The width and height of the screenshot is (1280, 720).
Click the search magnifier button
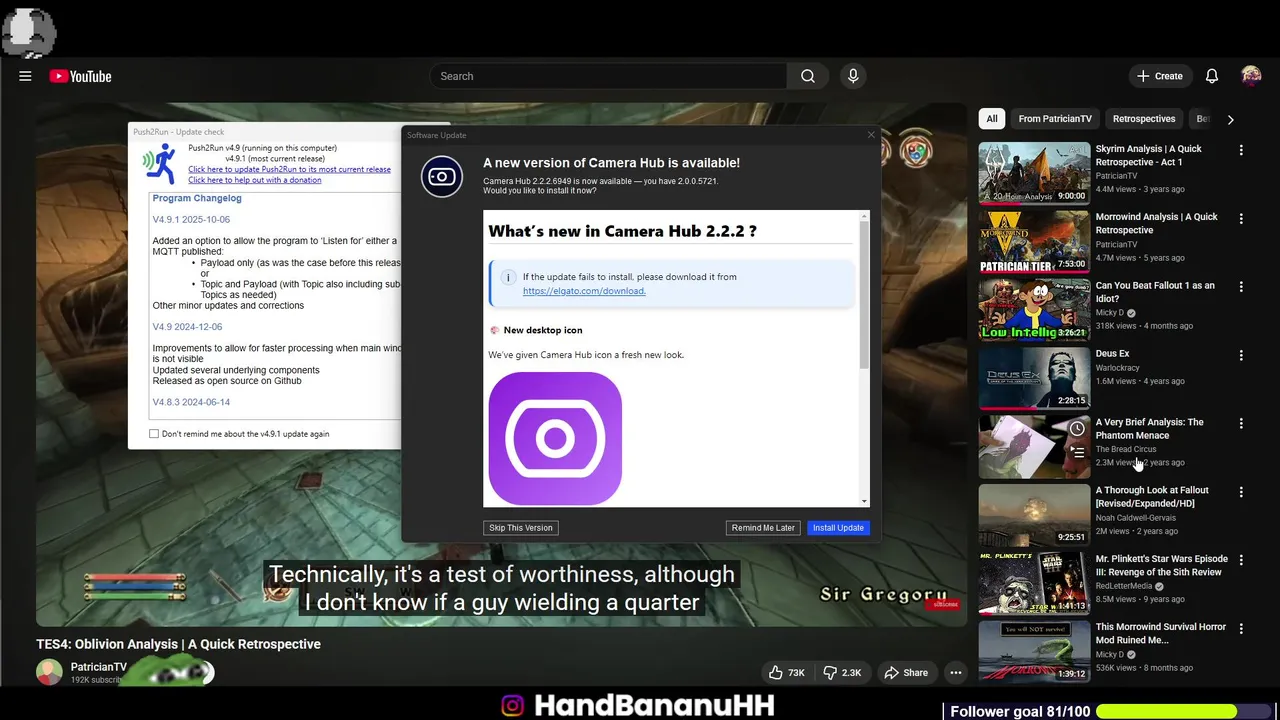[808, 76]
